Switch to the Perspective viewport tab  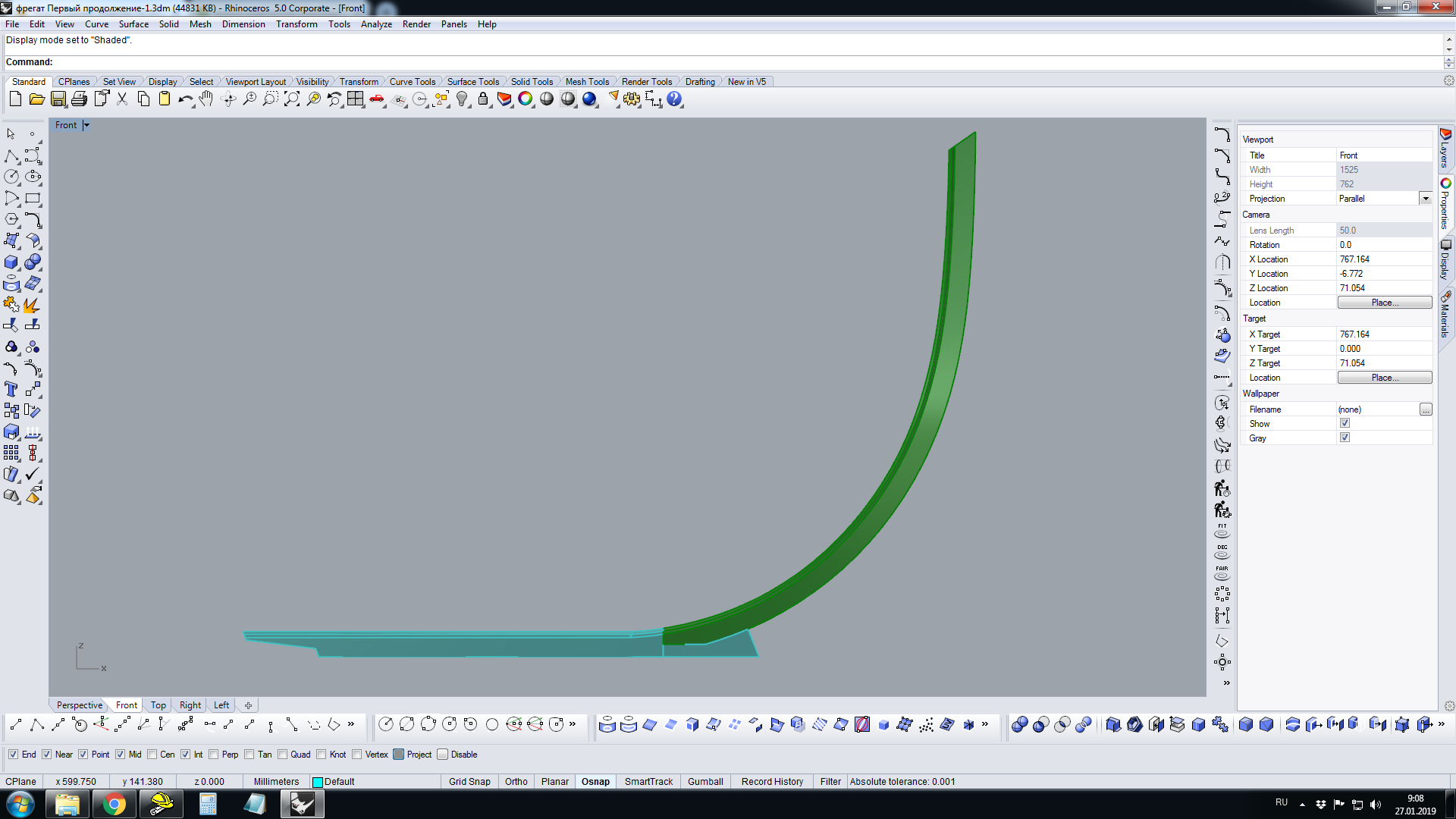78,705
